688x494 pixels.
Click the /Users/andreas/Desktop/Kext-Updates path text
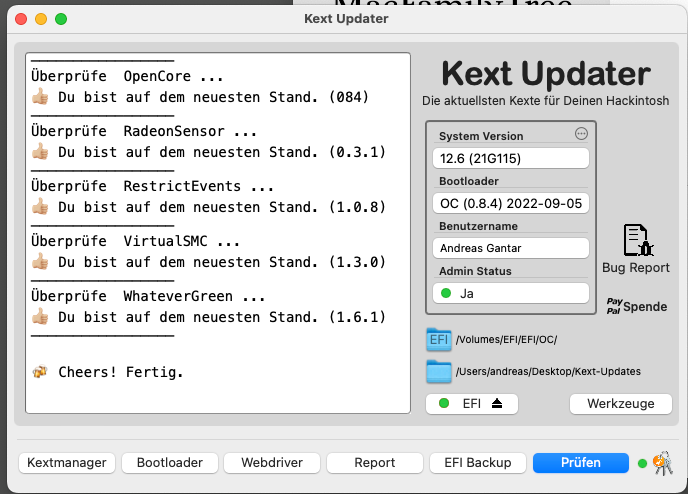click(548, 372)
